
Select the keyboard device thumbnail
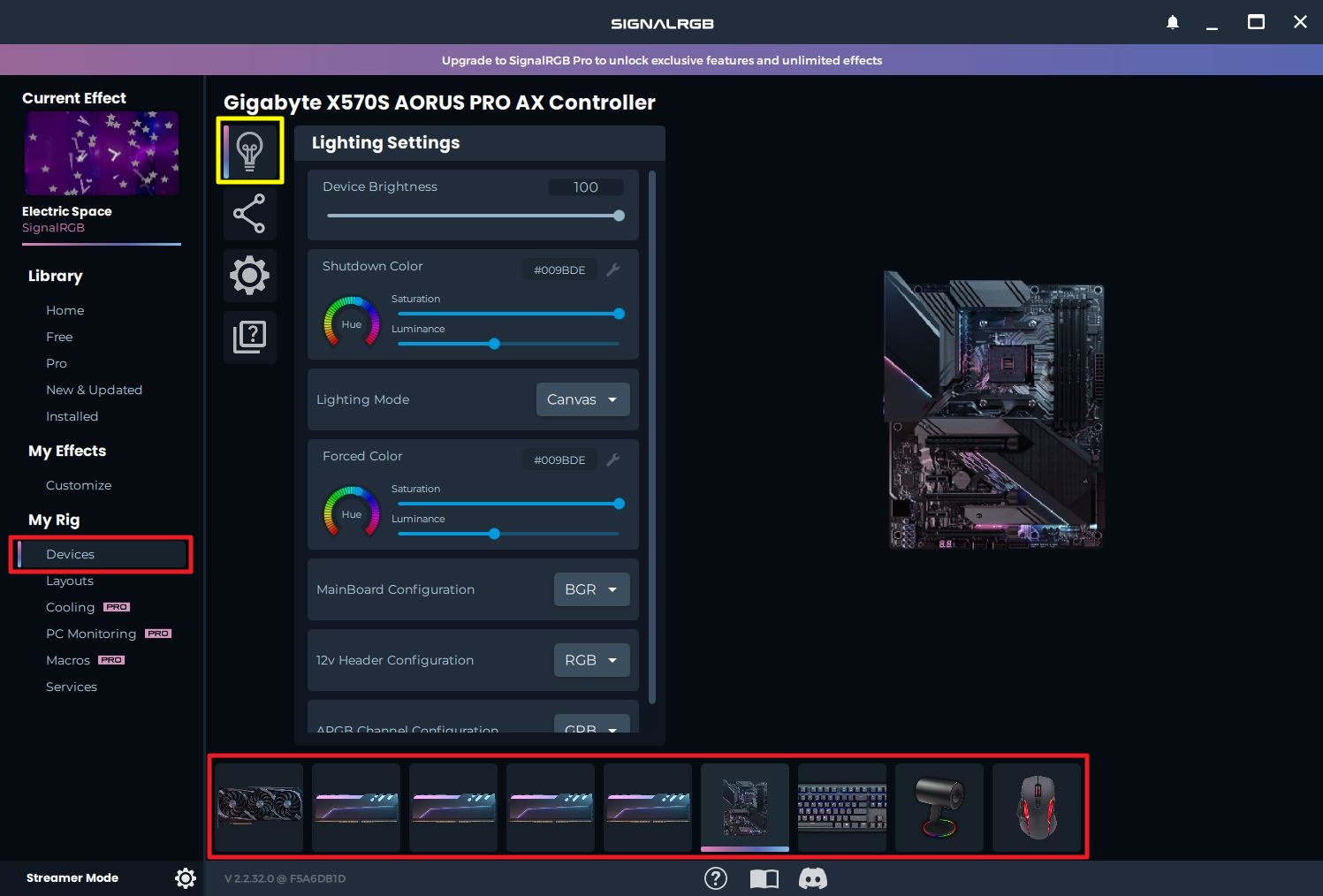tap(841, 807)
